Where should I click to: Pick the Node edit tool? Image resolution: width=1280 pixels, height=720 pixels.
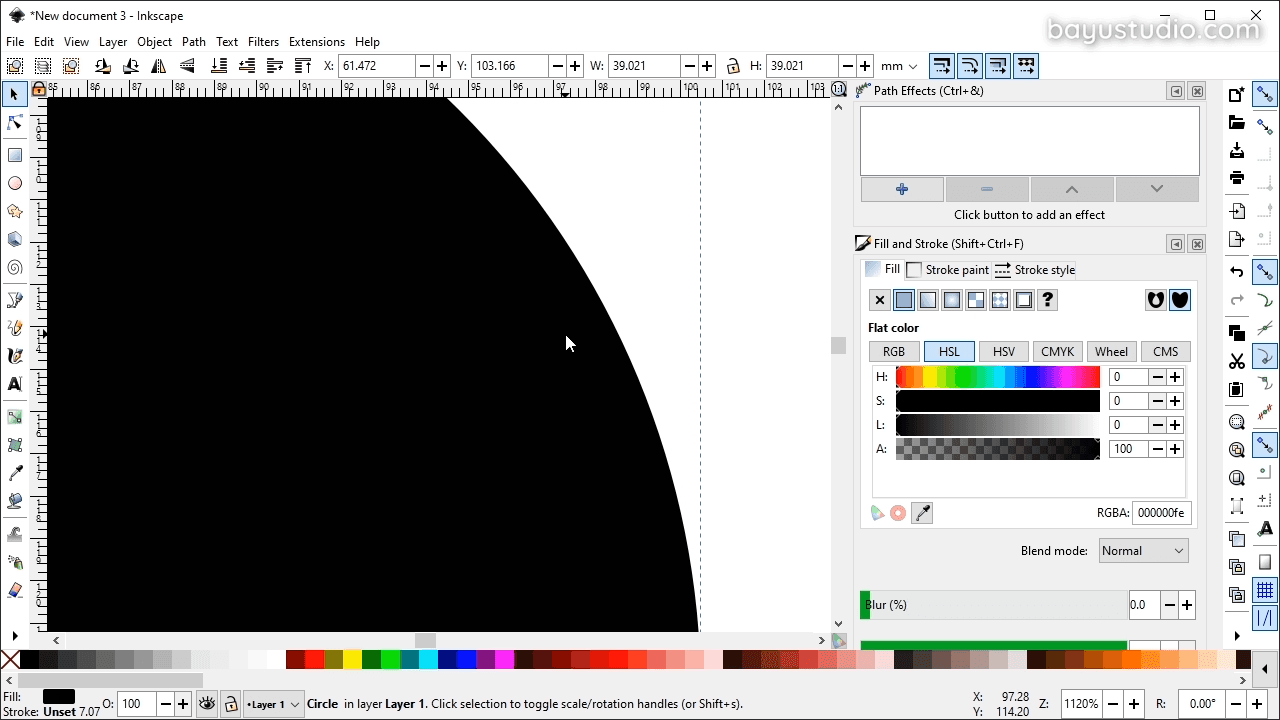click(15, 123)
